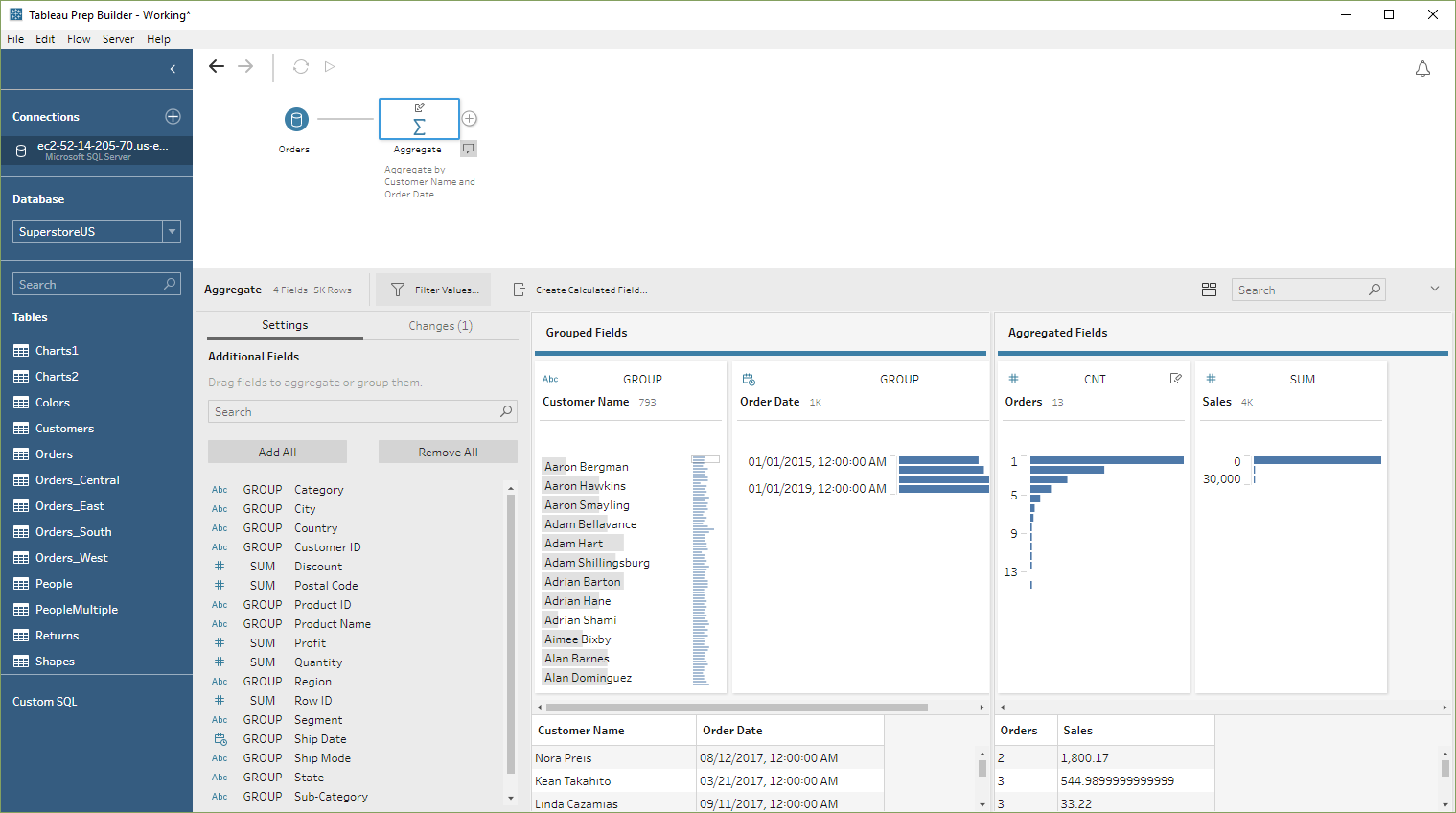Viewport: 1456px width, 813px height.
Task: Switch to the Settings tab
Action: coord(285,325)
